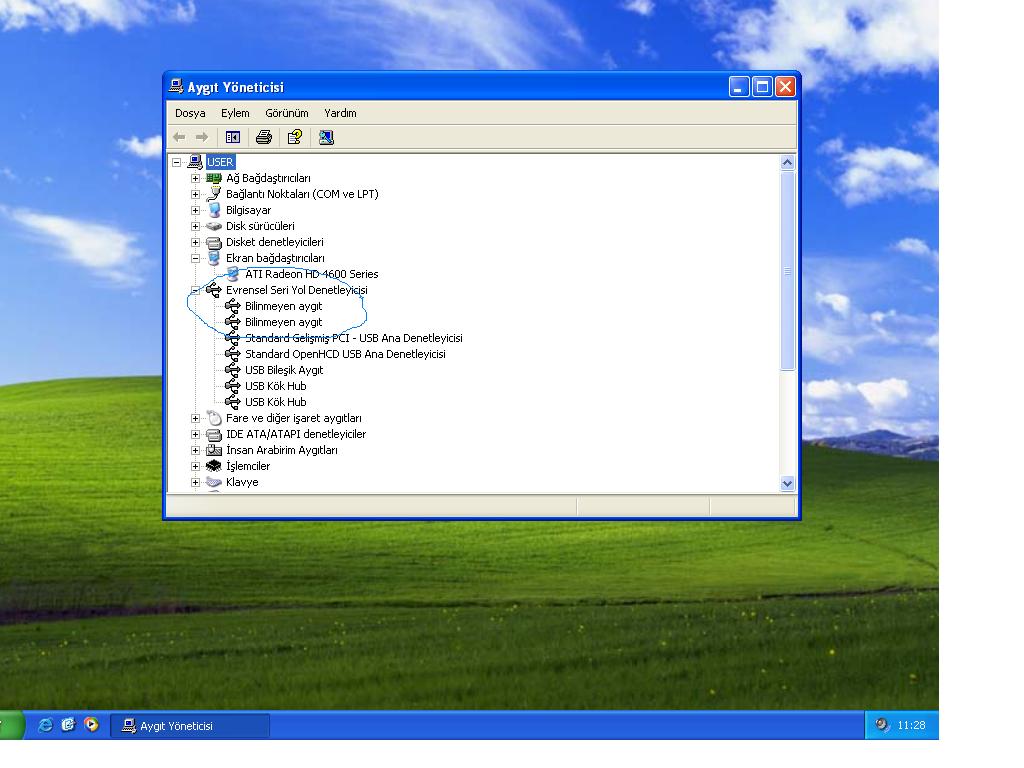Click the İnsan Arabirim Aygıtları icon
1024x768 pixels.
click(214, 450)
